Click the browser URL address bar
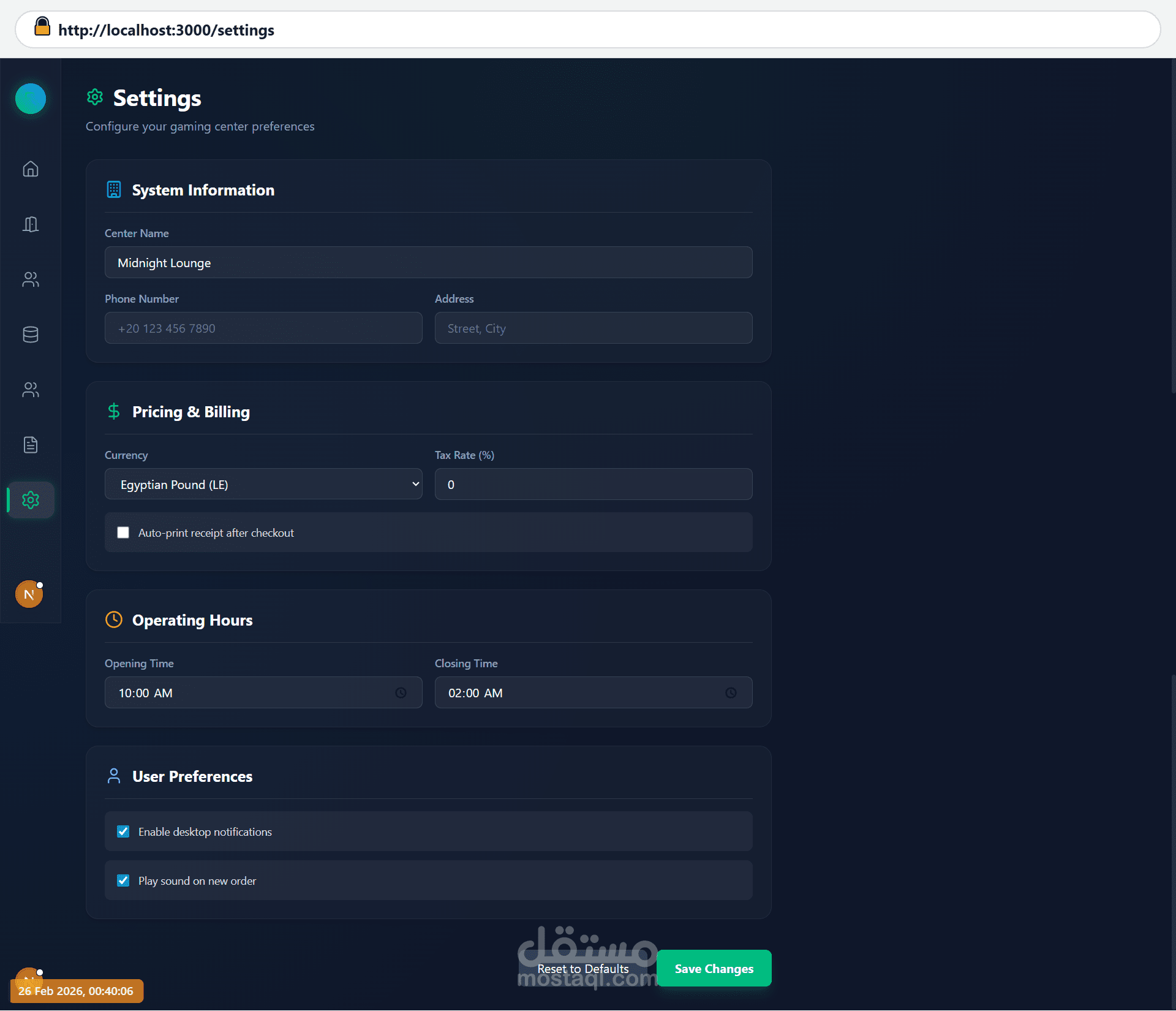Screen dimensions: 1176x1011 (x=588, y=30)
